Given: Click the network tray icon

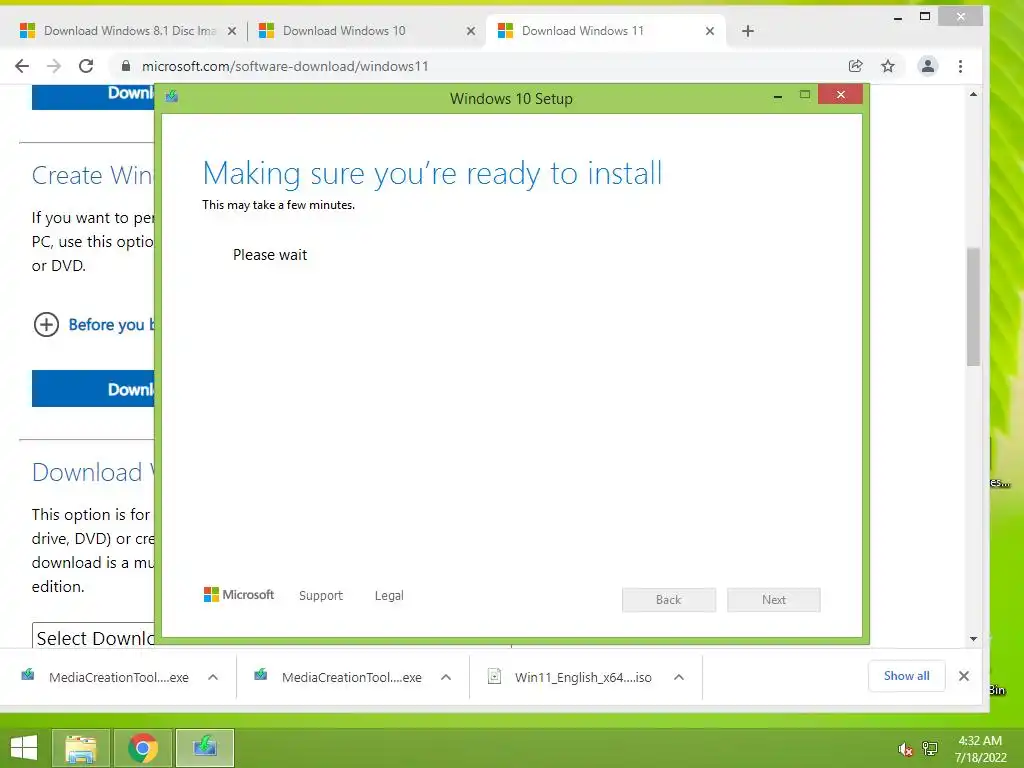Looking at the screenshot, I should (x=930, y=748).
